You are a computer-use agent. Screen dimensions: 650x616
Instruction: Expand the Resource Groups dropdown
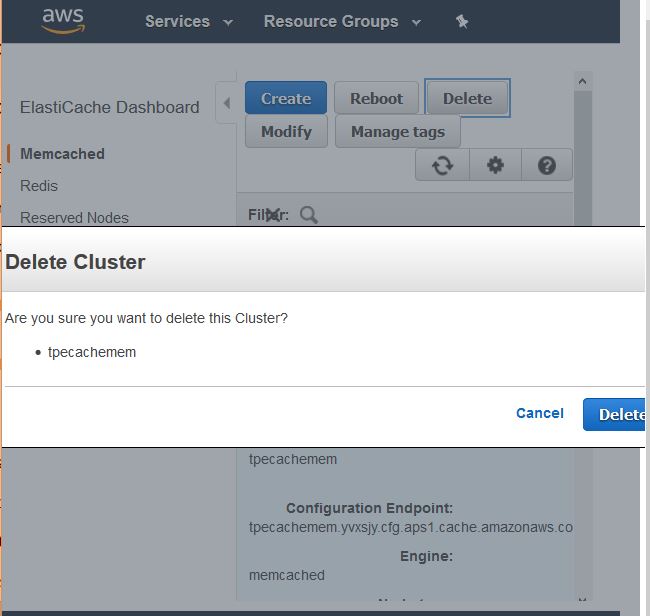pyautogui.click(x=341, y=21)
